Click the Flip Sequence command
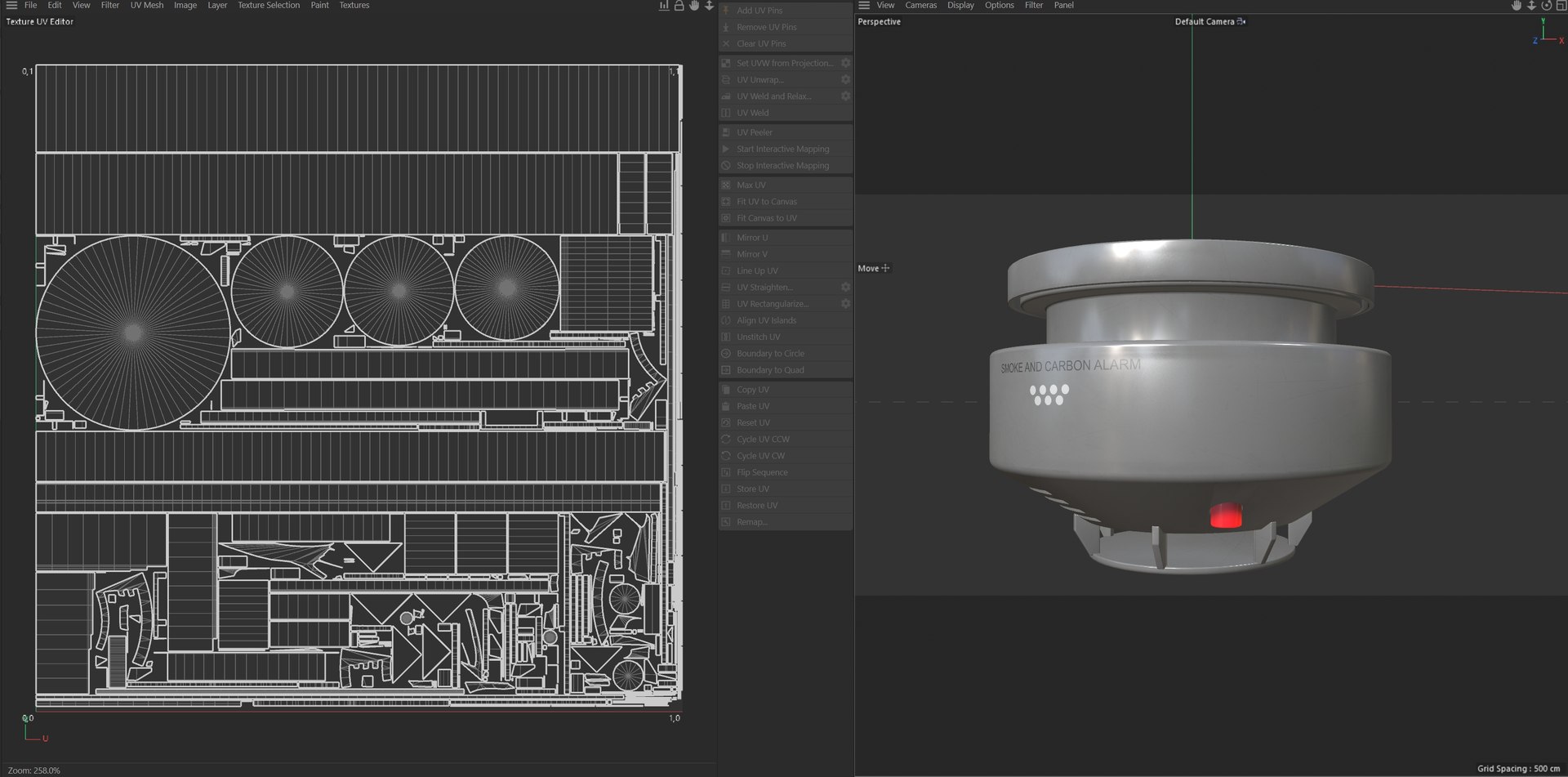This screenshot has width=1568, height=777. pos(786,472)
